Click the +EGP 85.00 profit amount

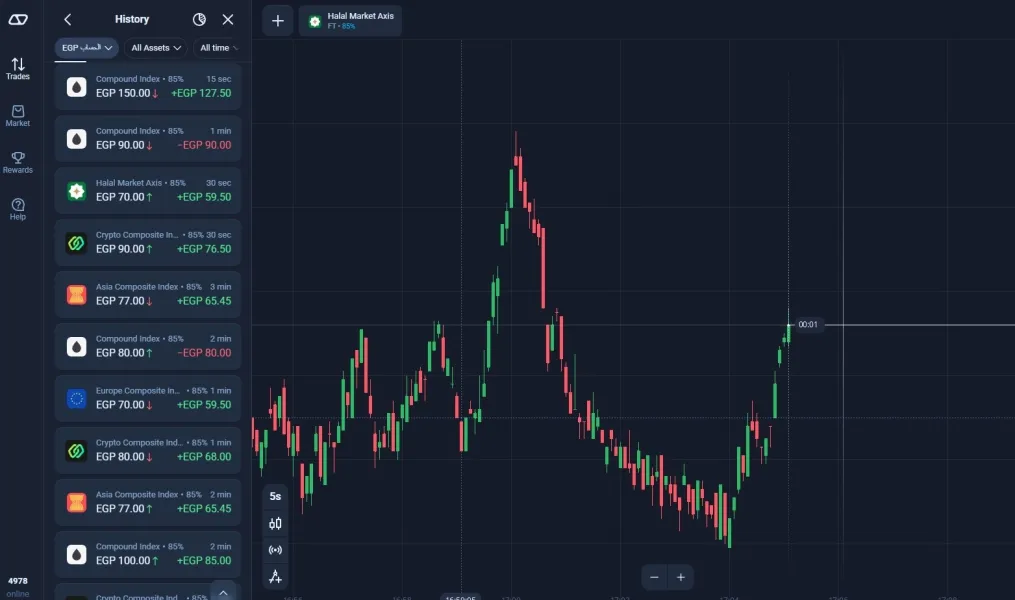pyautogui.click(x=204, y=561)
